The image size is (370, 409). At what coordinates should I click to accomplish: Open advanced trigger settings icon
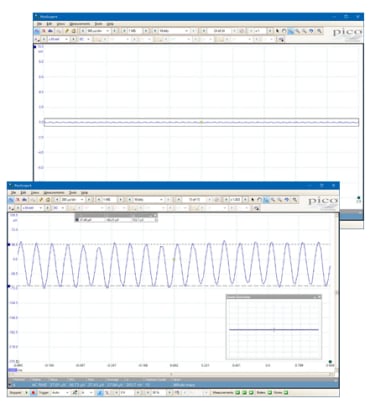click(74, 393)
